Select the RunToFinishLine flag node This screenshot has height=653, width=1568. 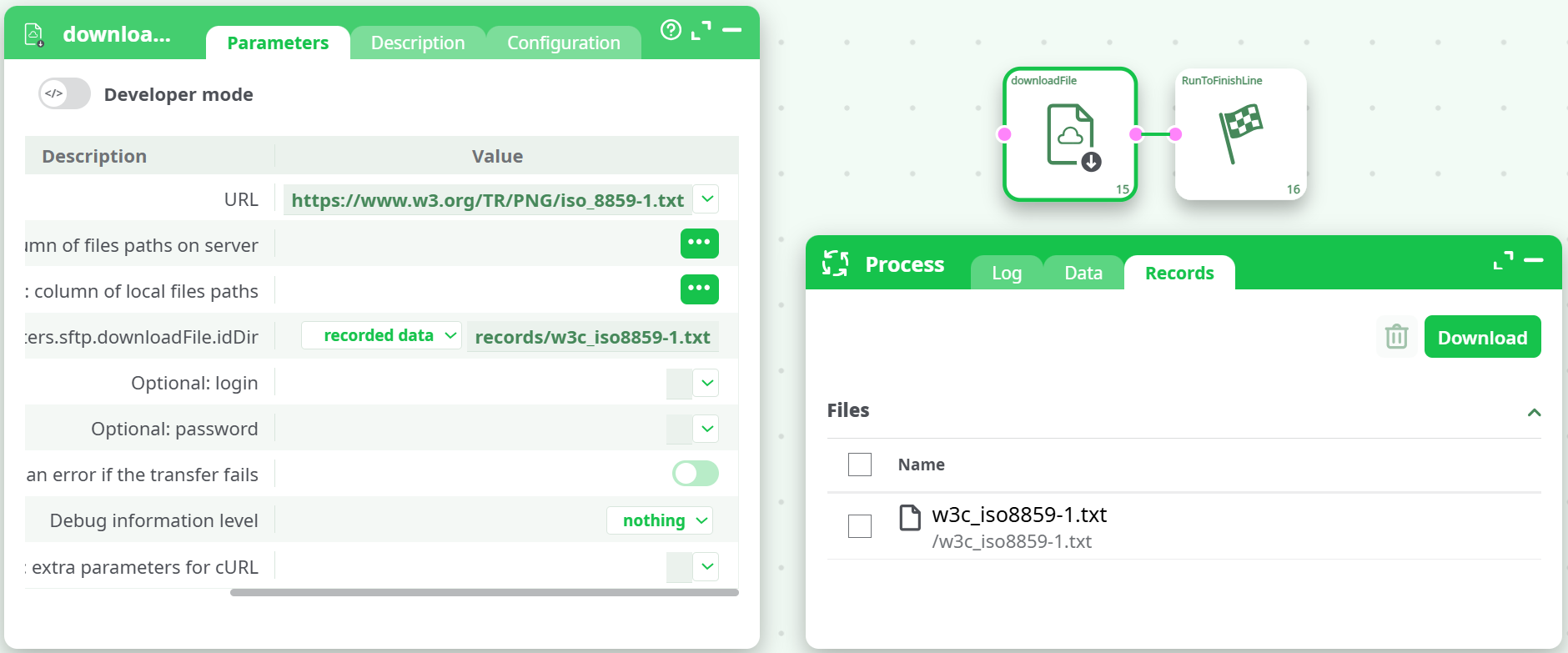[x=1240, y=134]
